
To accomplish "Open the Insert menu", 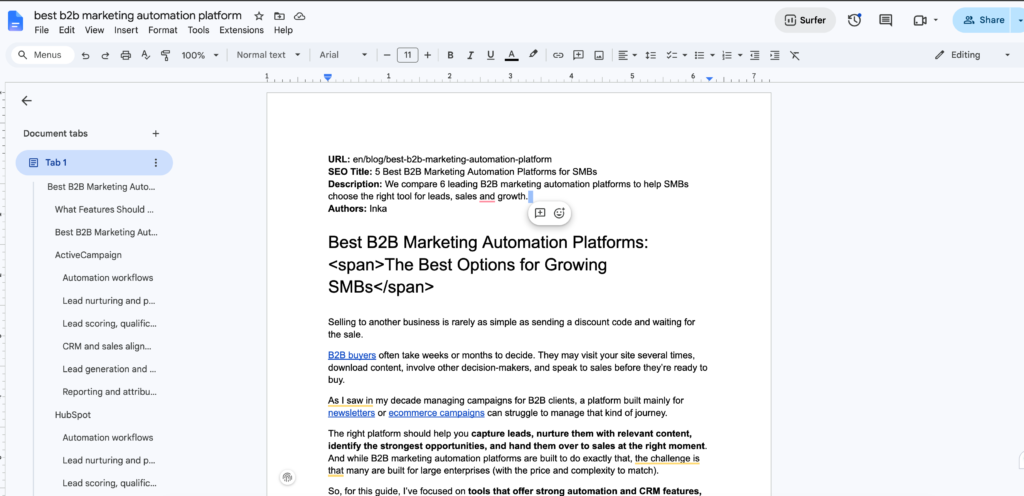I will pyautogui.click(x=126, y=30).
